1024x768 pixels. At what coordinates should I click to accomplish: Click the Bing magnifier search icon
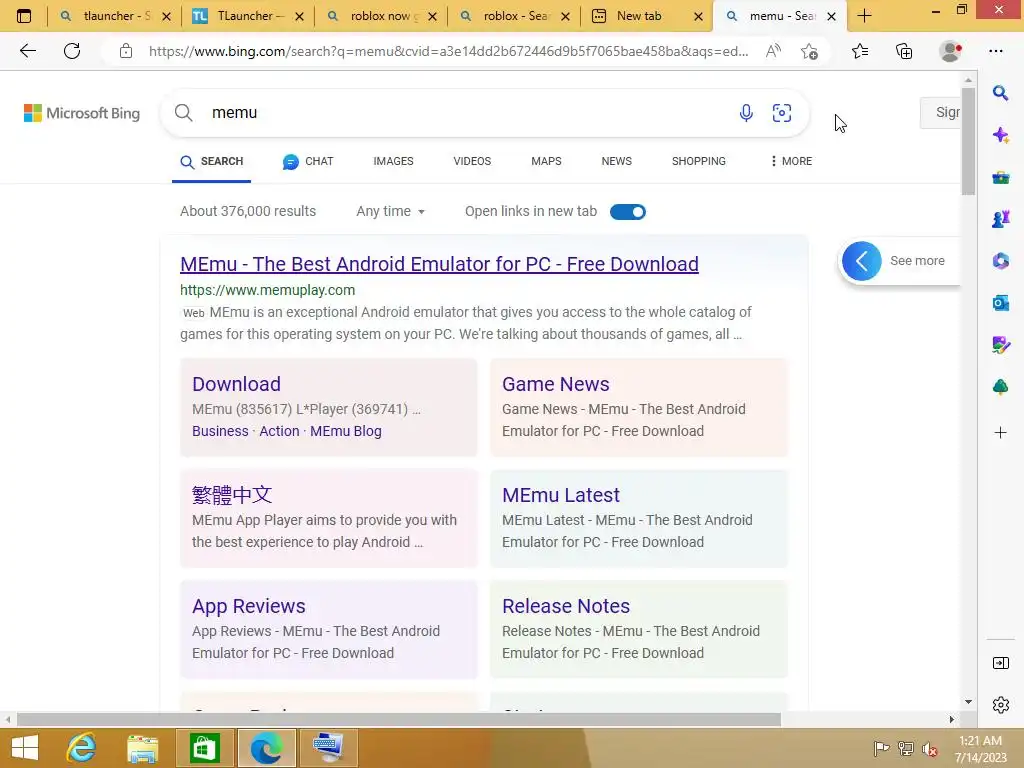click(184, 113)
